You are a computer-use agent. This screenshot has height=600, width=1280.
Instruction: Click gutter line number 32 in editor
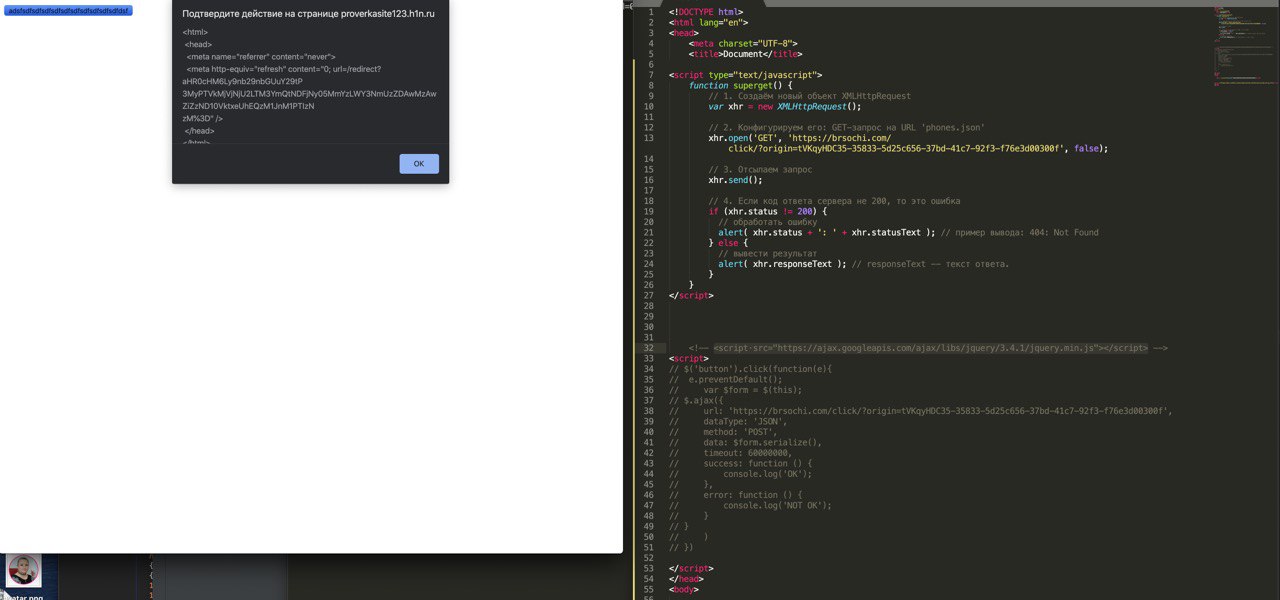pyautogui.click(x=649, y=348)
